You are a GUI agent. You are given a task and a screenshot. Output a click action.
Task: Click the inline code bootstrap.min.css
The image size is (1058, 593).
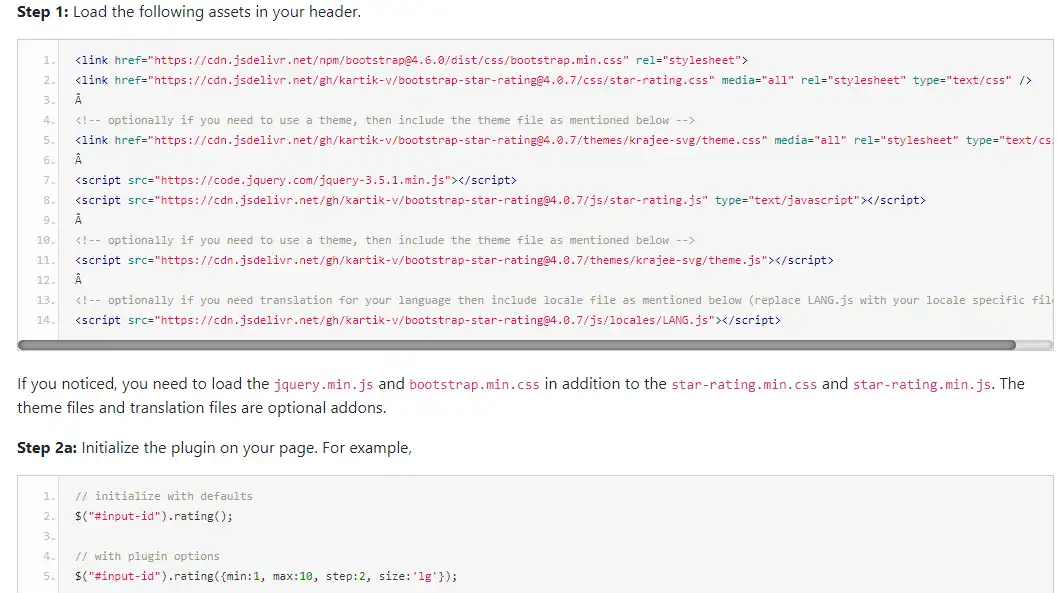click(474, 385)
